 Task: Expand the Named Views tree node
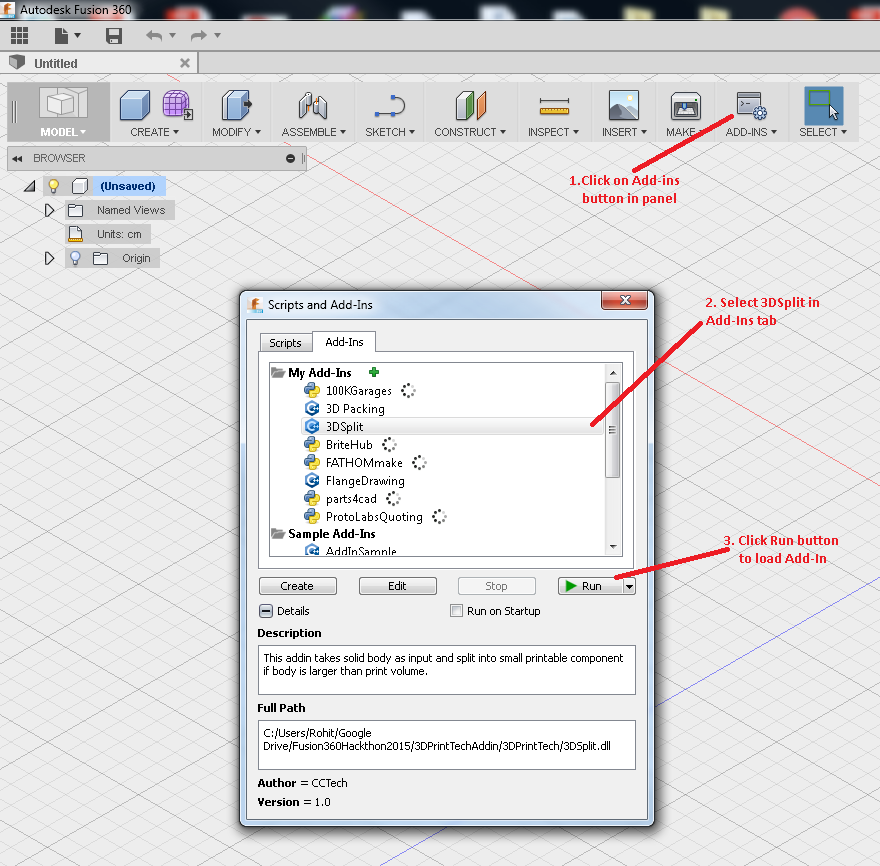49,210
